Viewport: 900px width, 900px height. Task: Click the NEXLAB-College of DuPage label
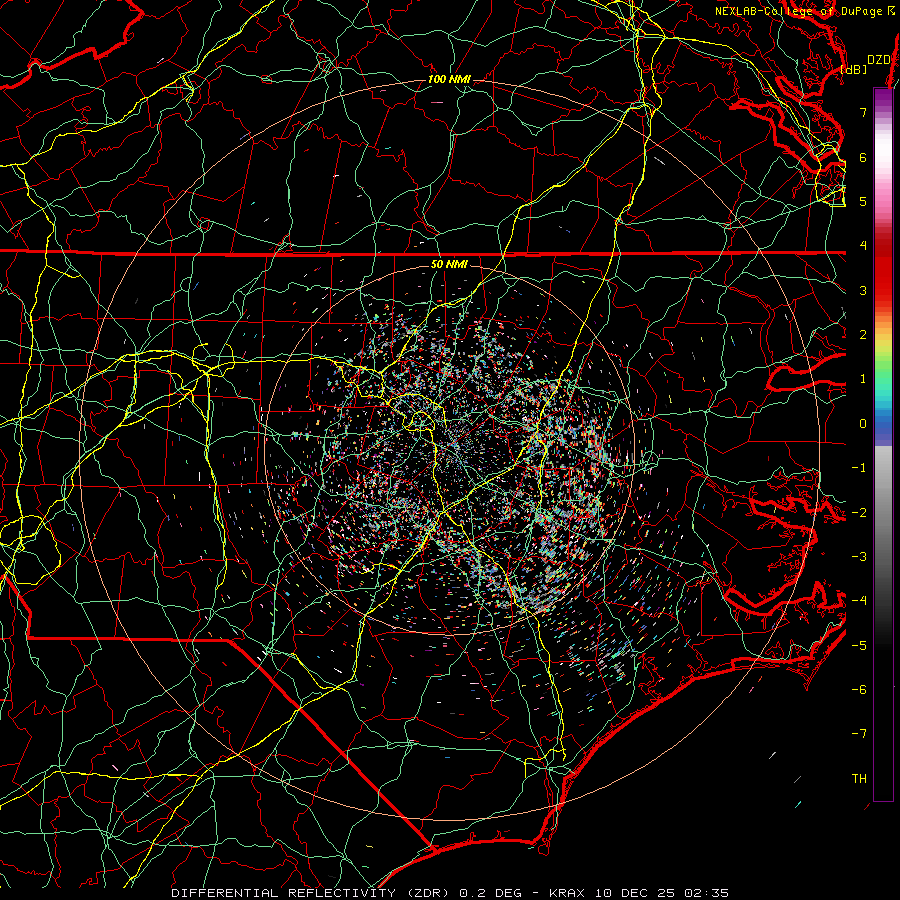(798, 11)
